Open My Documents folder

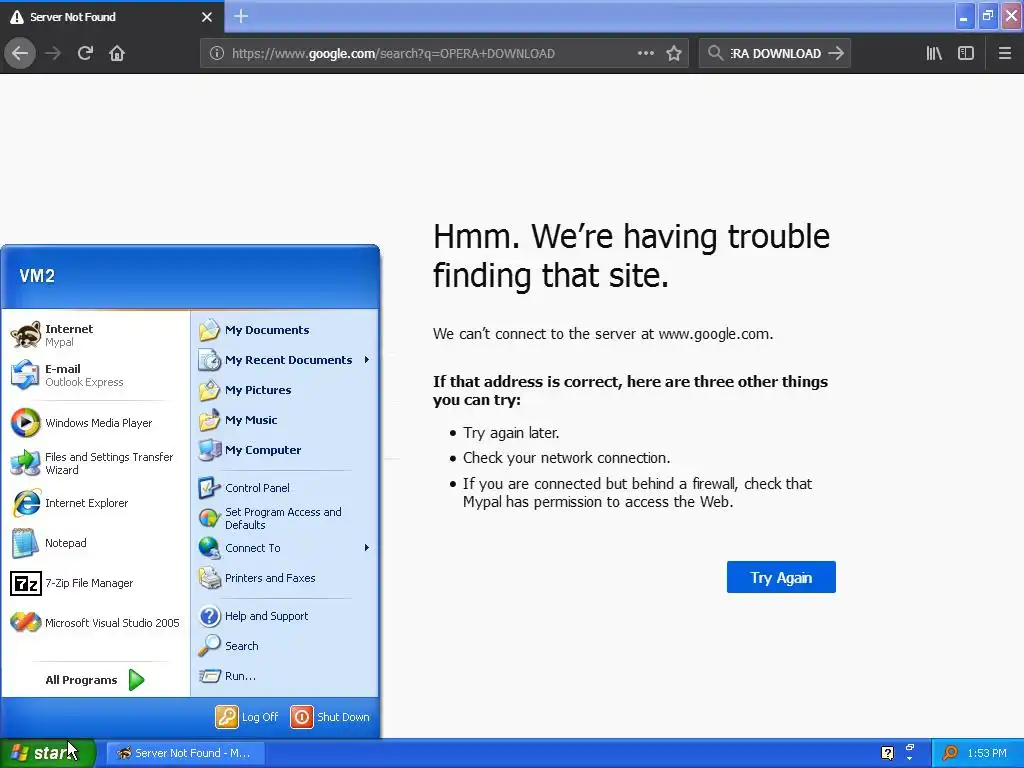(x=285, y=330)
